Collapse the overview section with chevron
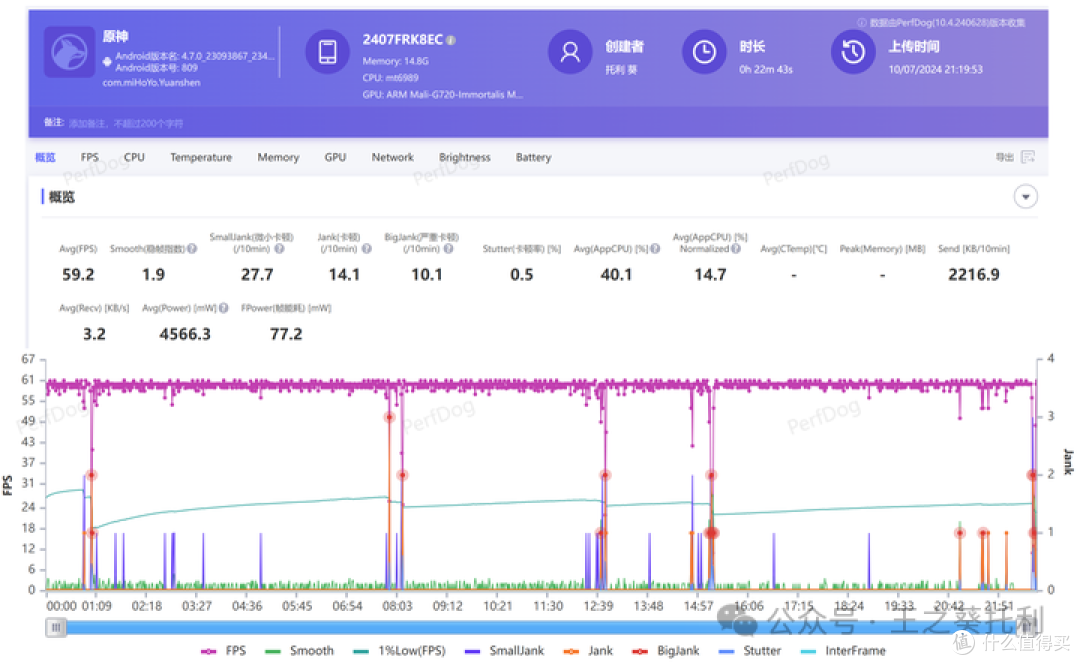This screenshot has height=665, width=1080. pyautogui.click(x=1026, y=197)
